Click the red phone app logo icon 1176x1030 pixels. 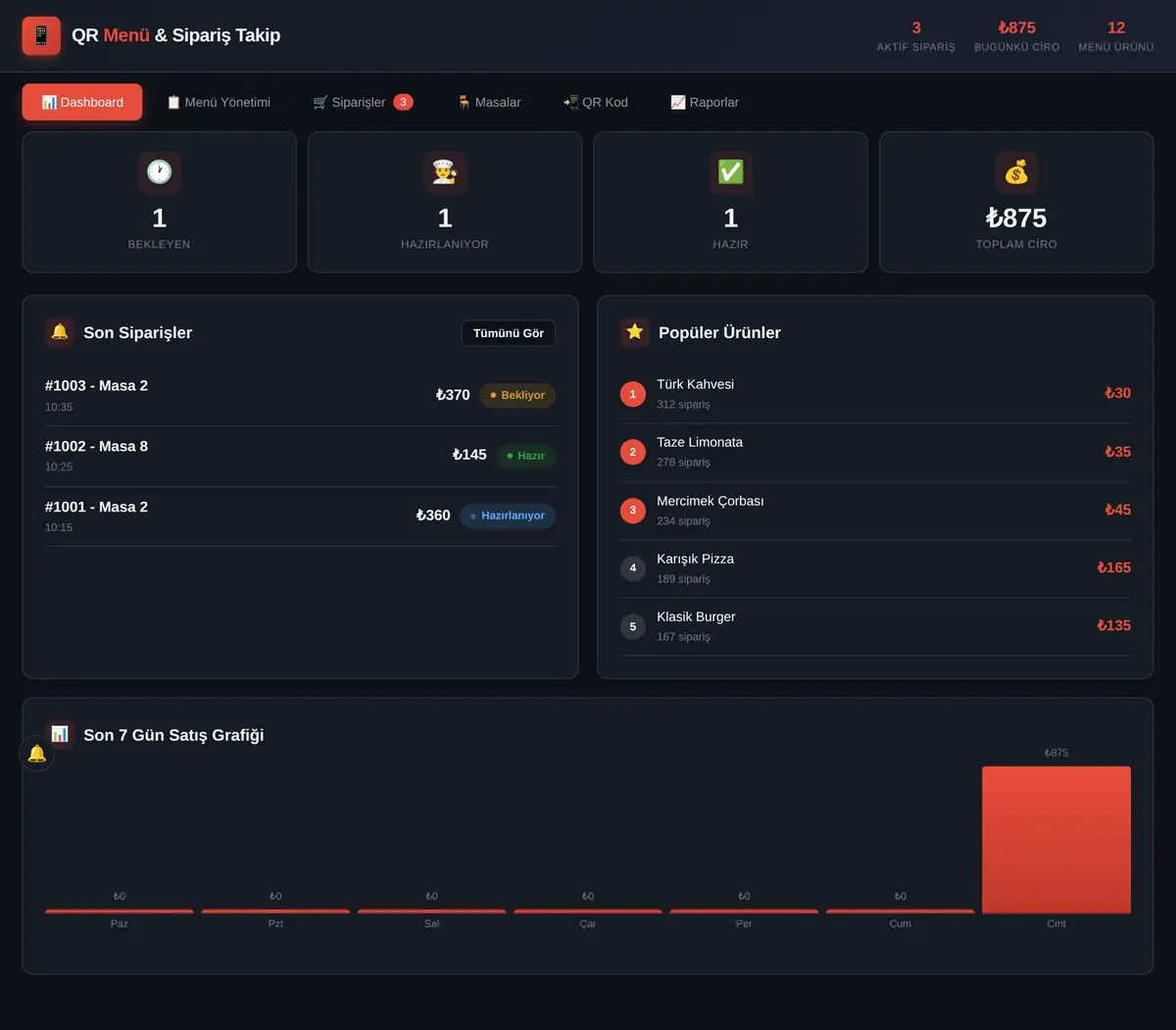tap(41, 36)
